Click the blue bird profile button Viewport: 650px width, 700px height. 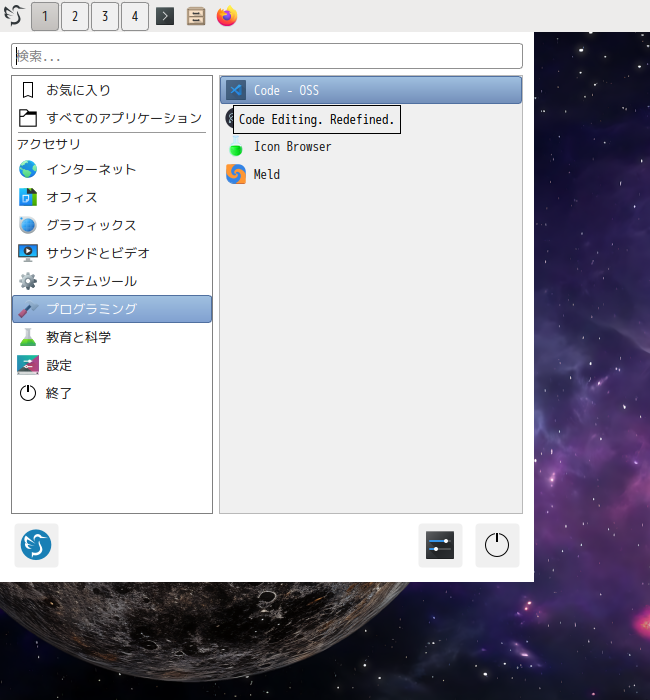pos(36,545)
